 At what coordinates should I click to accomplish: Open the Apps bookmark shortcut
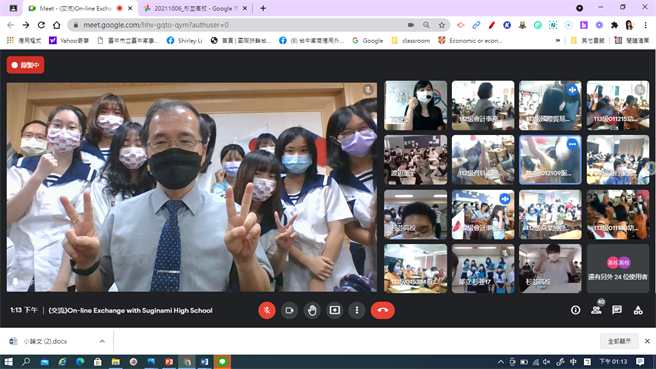(x=23, y=41)
